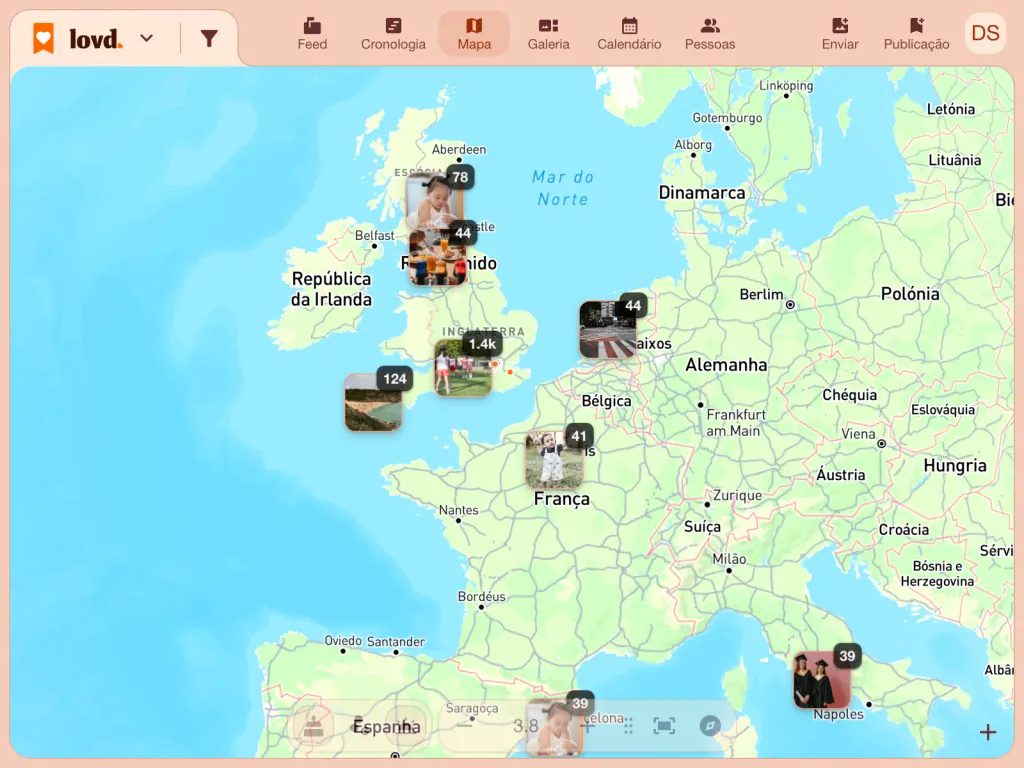Open the 124-photo coastal cluster

[x=373, y=402]
